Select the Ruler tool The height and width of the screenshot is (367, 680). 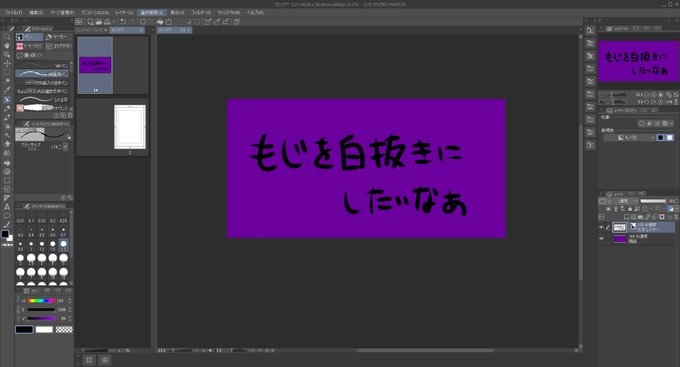[x=7, y=198]
